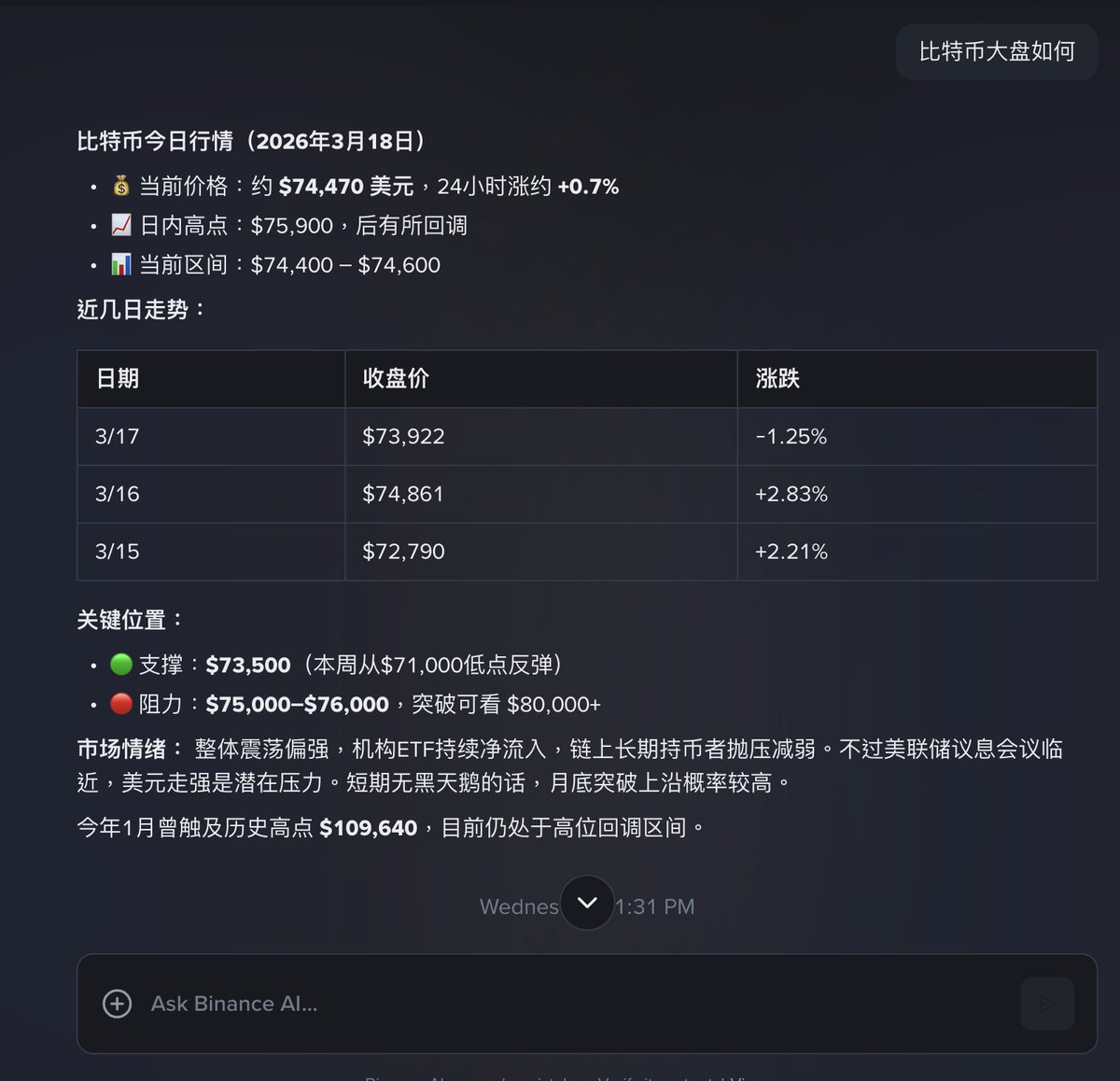Image resolution: width=1120 pixels, height=1081 pixels.
Task: Click the 日期 column header
Action: tap(118, 378)
